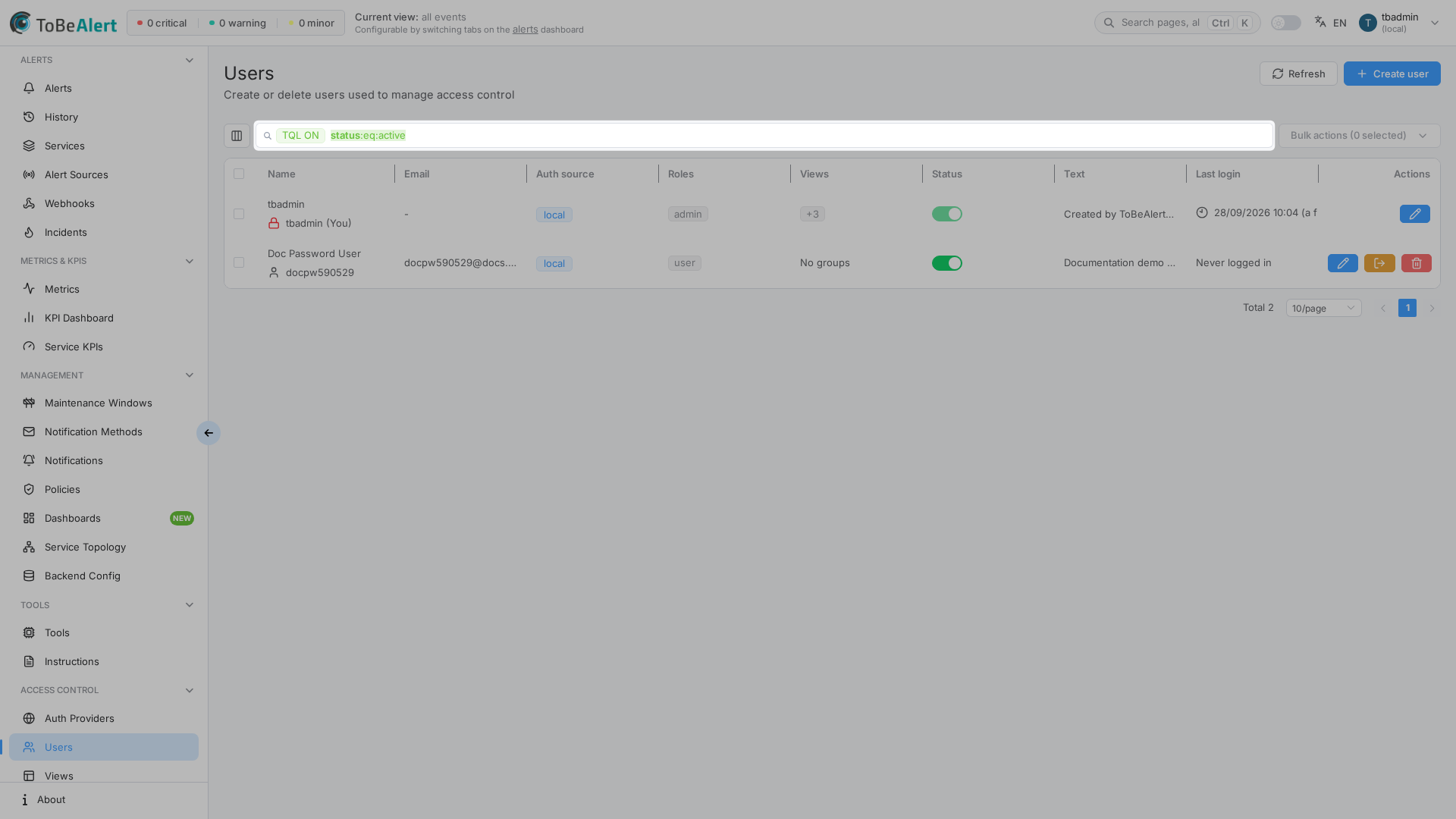Open next page arrow in pagination
The image size is (1456, 819).
point(1432,308)
